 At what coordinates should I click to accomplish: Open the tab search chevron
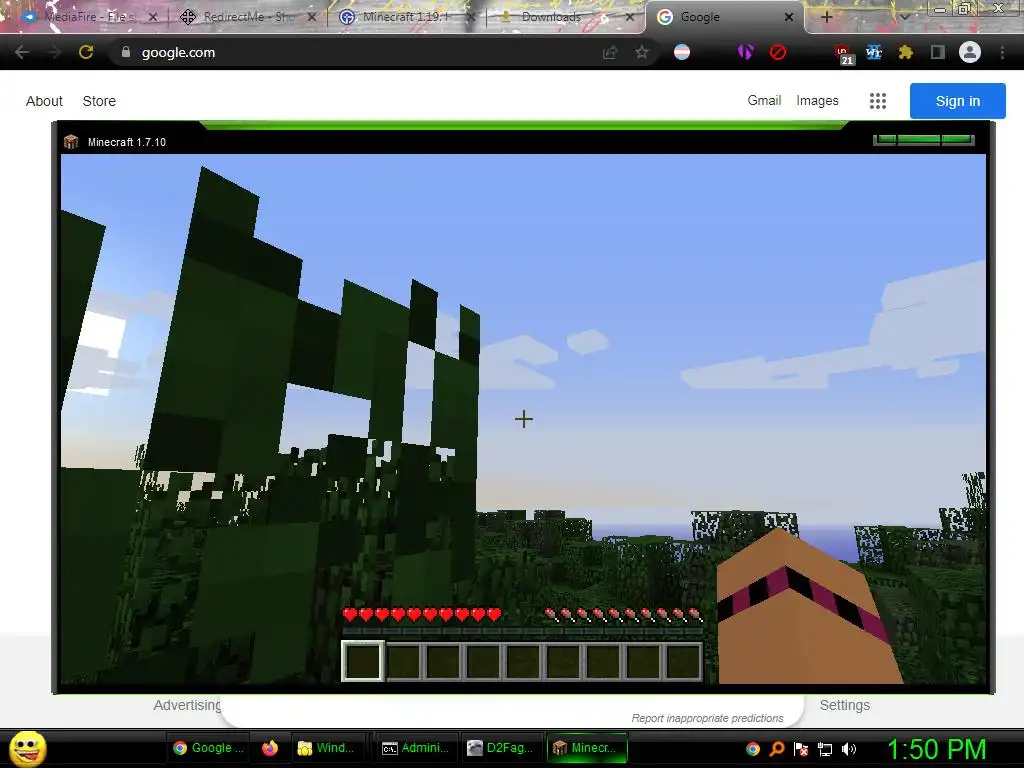point(904,17)
